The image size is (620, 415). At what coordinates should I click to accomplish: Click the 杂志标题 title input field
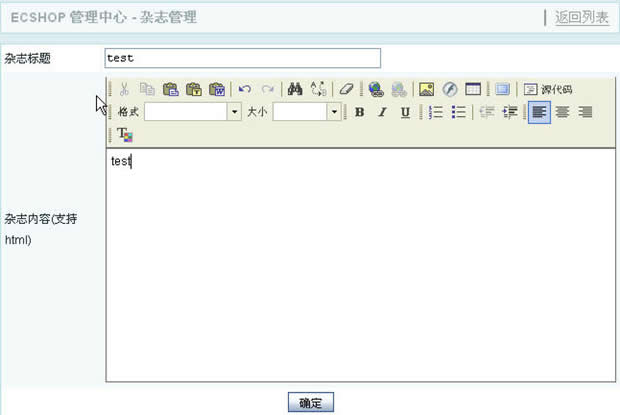(x=242, y=58)
